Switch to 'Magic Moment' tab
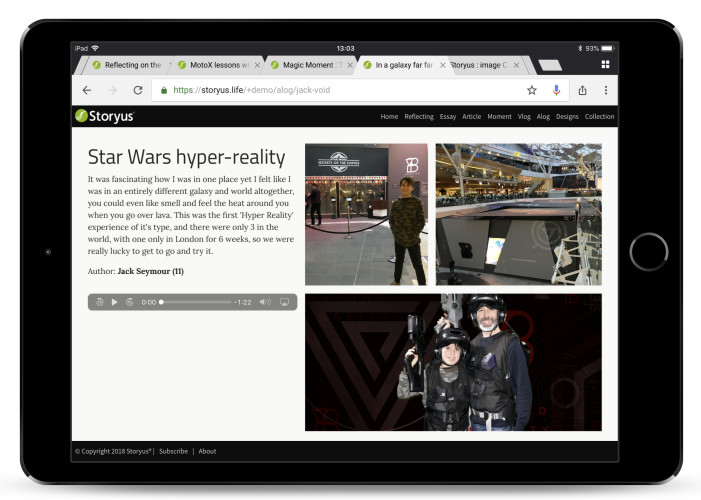The image size is (701, 500). pyautogui.click(x=308, y=65)
